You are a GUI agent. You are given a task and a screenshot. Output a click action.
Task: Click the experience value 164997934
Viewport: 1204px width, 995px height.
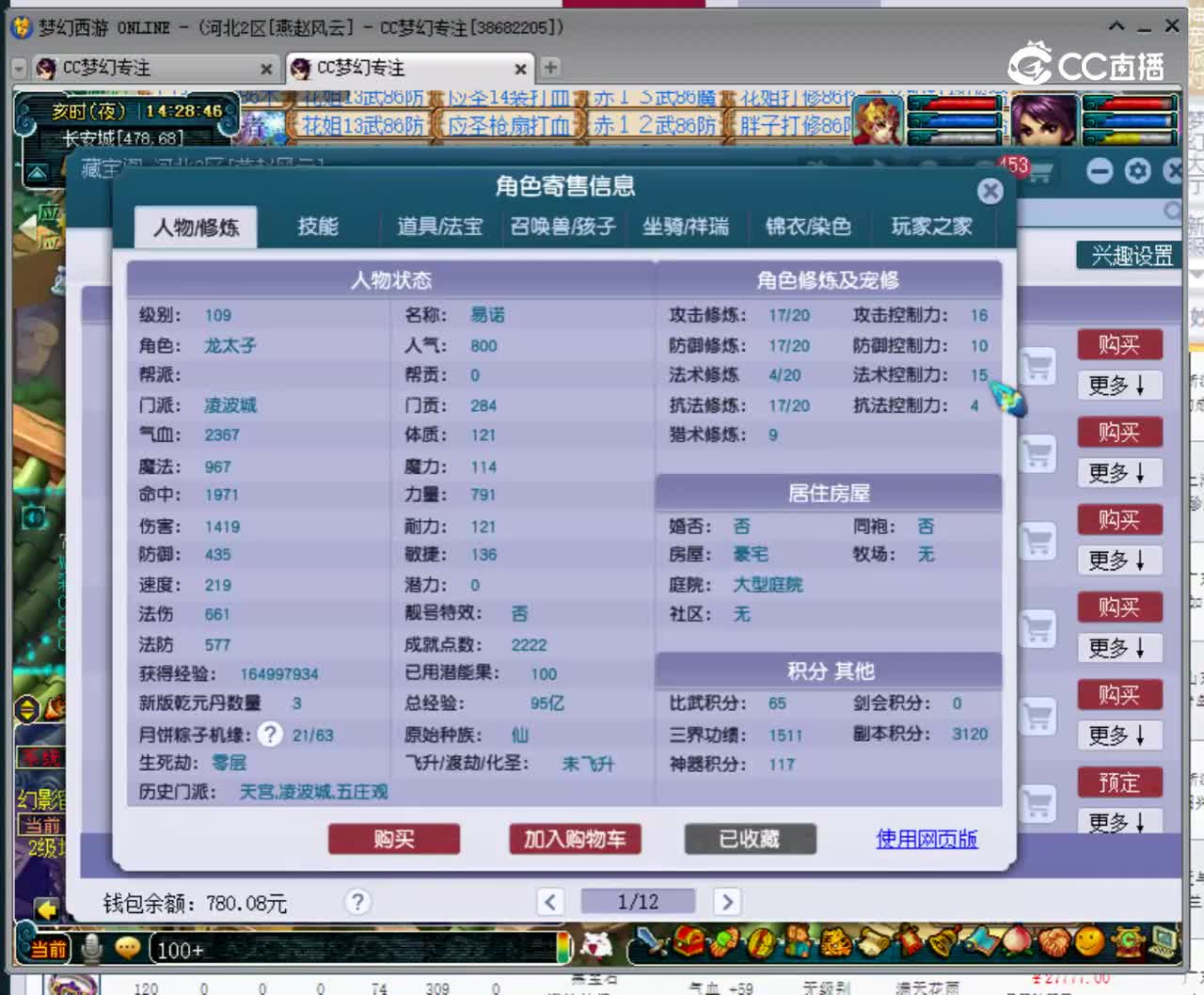coord(279,674)
